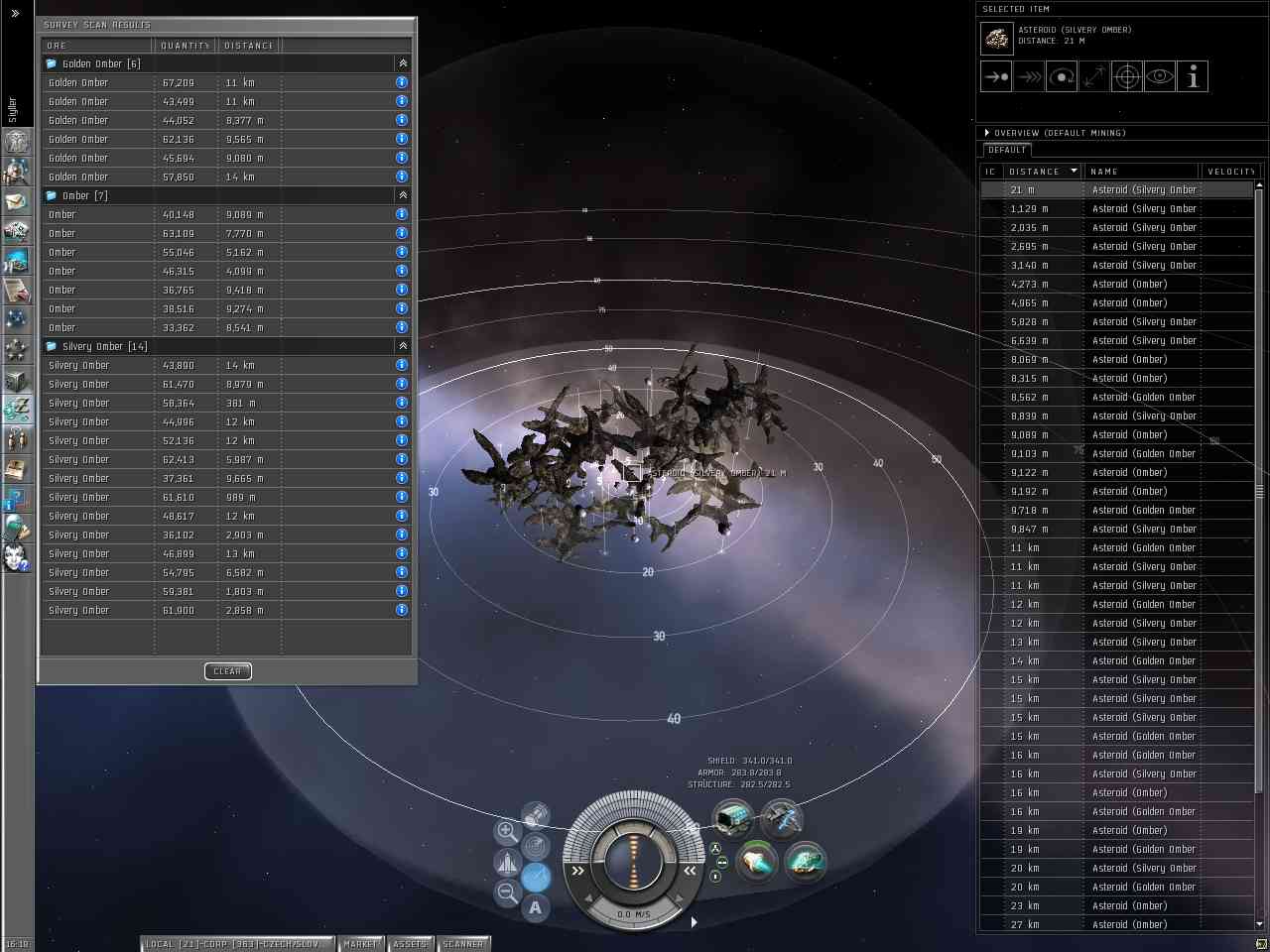Click the folder icon beside Golden Omber [6]
Screen dimensions: 1270x952
pos(51,63)
